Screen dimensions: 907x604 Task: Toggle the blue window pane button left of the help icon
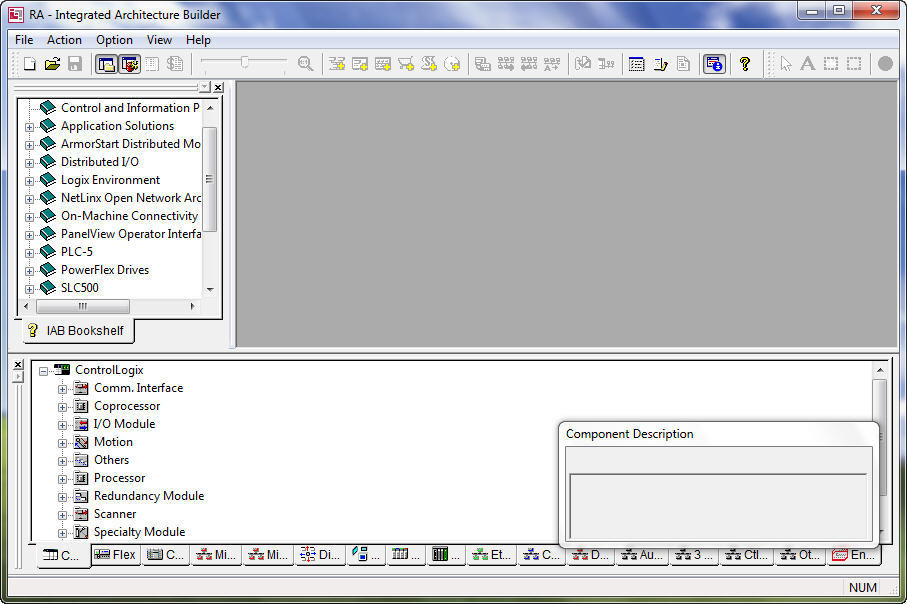(x=714, y=64)
